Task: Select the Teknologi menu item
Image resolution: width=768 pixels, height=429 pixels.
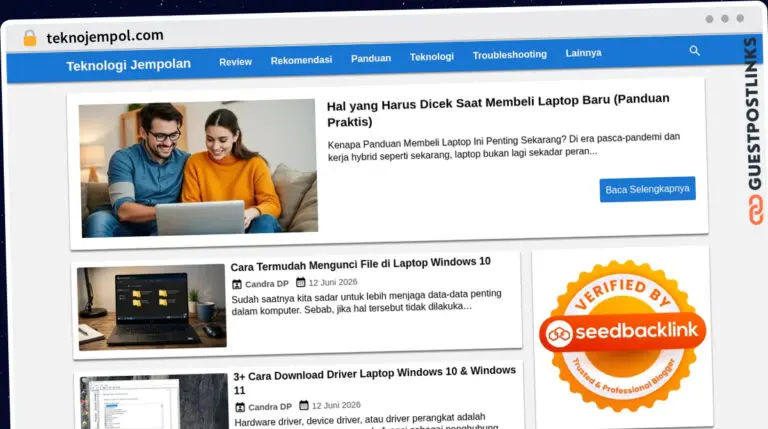Action: click(x=432, y=57)
